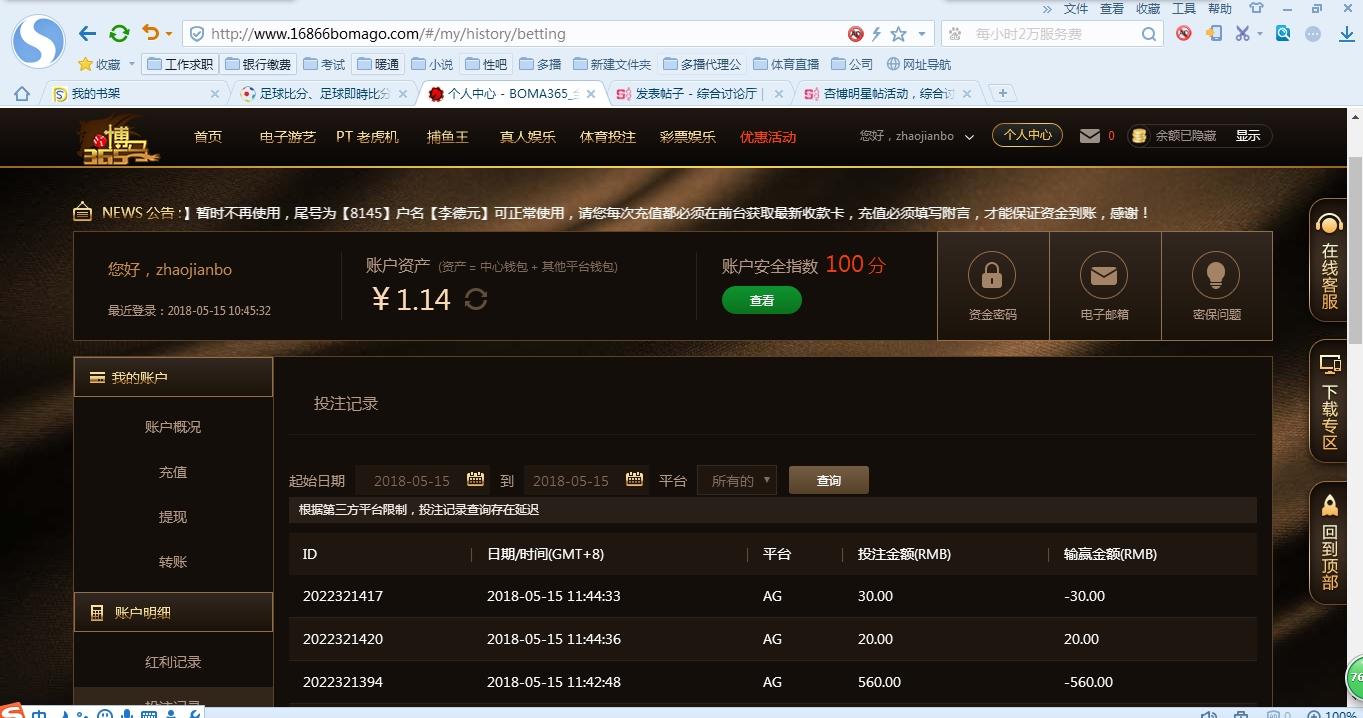Switch to the 我的书架 tab
The width and height of the screenshot is (1363, 718).
(135, 93)
